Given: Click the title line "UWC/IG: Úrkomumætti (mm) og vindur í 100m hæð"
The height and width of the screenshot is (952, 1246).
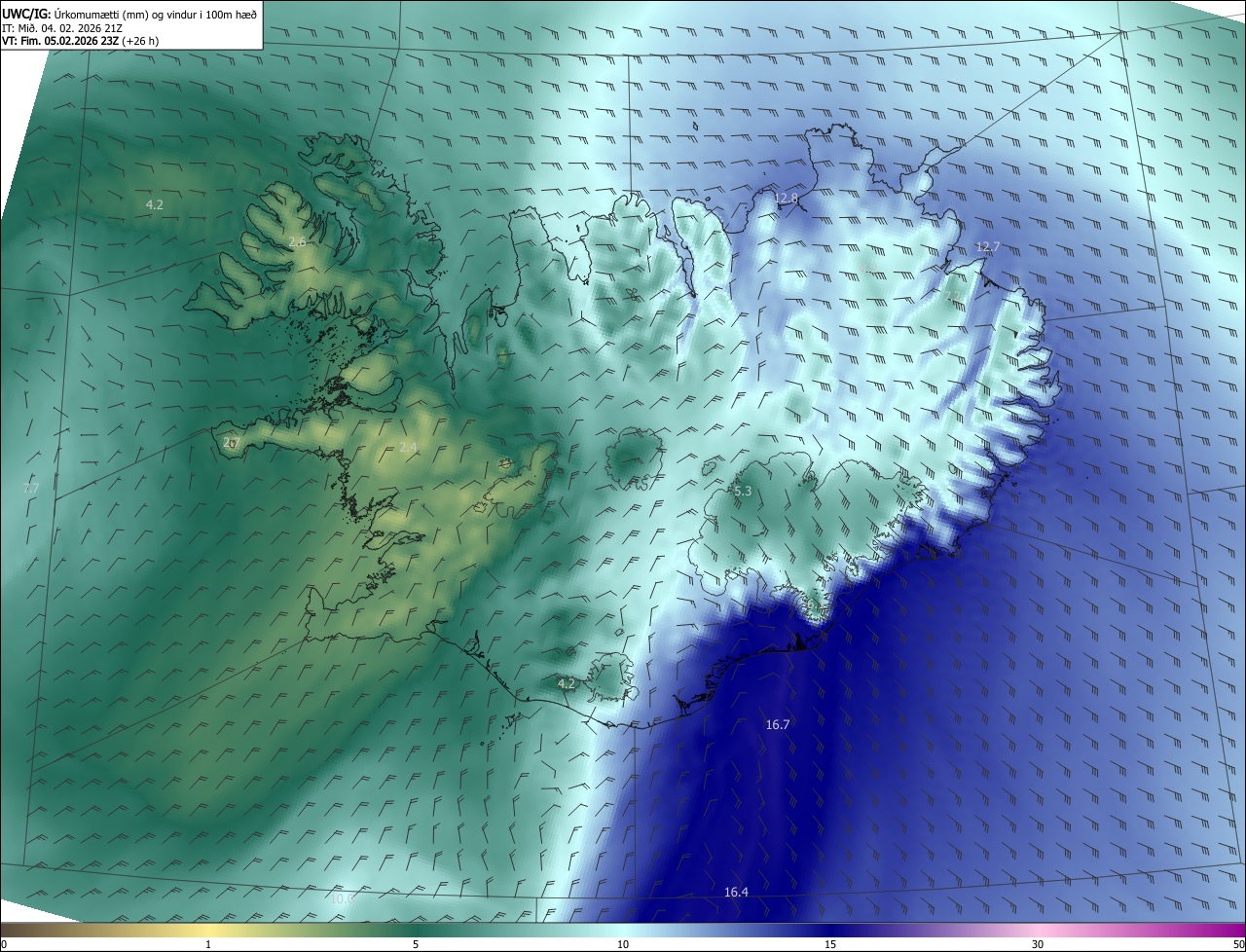Looking at the screenshot, I should 129,15.
